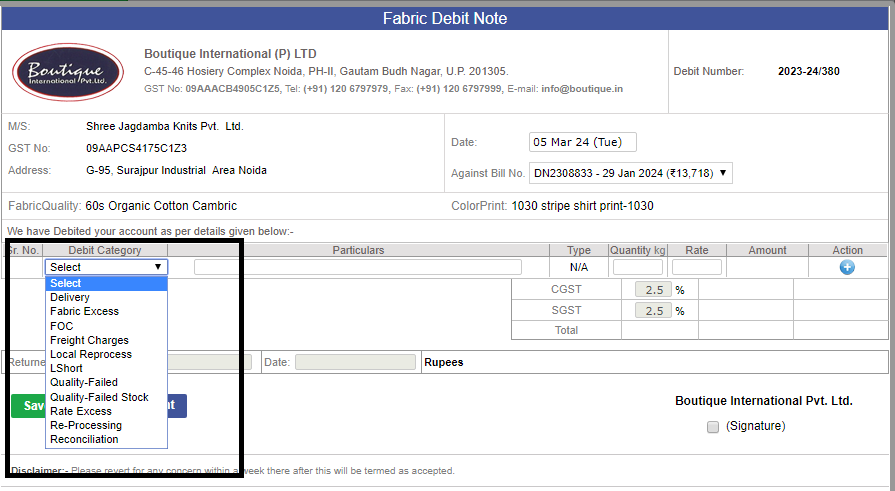Image resolution: width=895 pixels, height=491 pixels.
Task: Click the ColorPrint value 1030 stripe shirt print
Action: pos(582,206)
